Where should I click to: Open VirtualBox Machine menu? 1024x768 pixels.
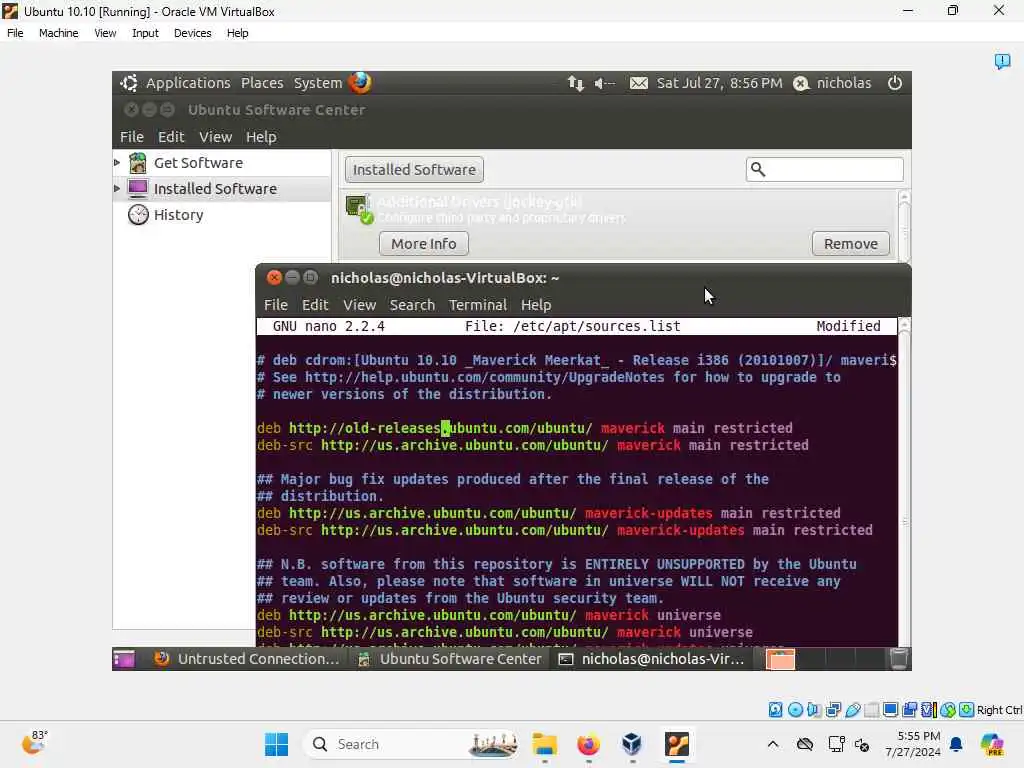58,33
